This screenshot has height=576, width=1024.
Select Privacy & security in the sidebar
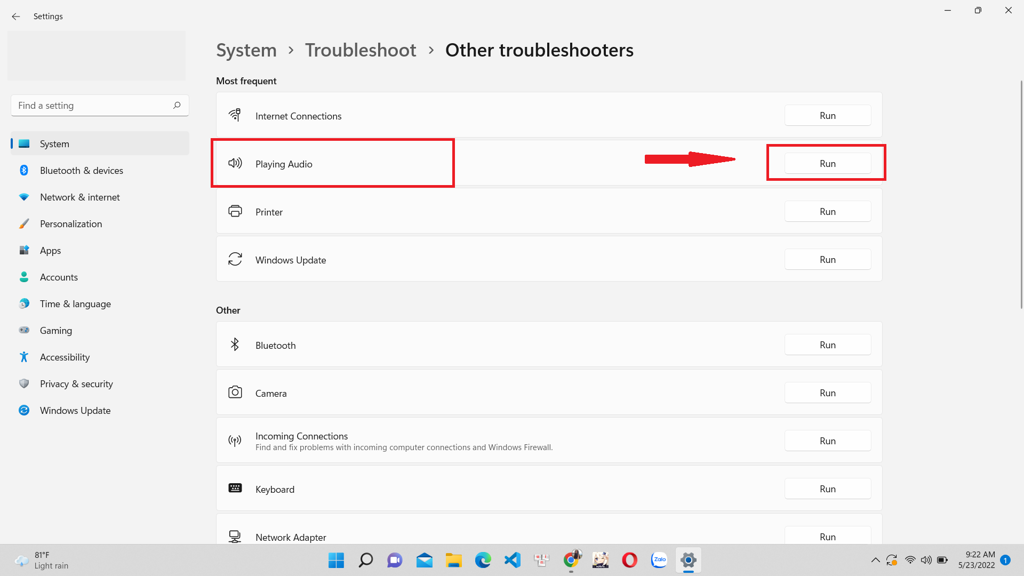click(100, 384)
